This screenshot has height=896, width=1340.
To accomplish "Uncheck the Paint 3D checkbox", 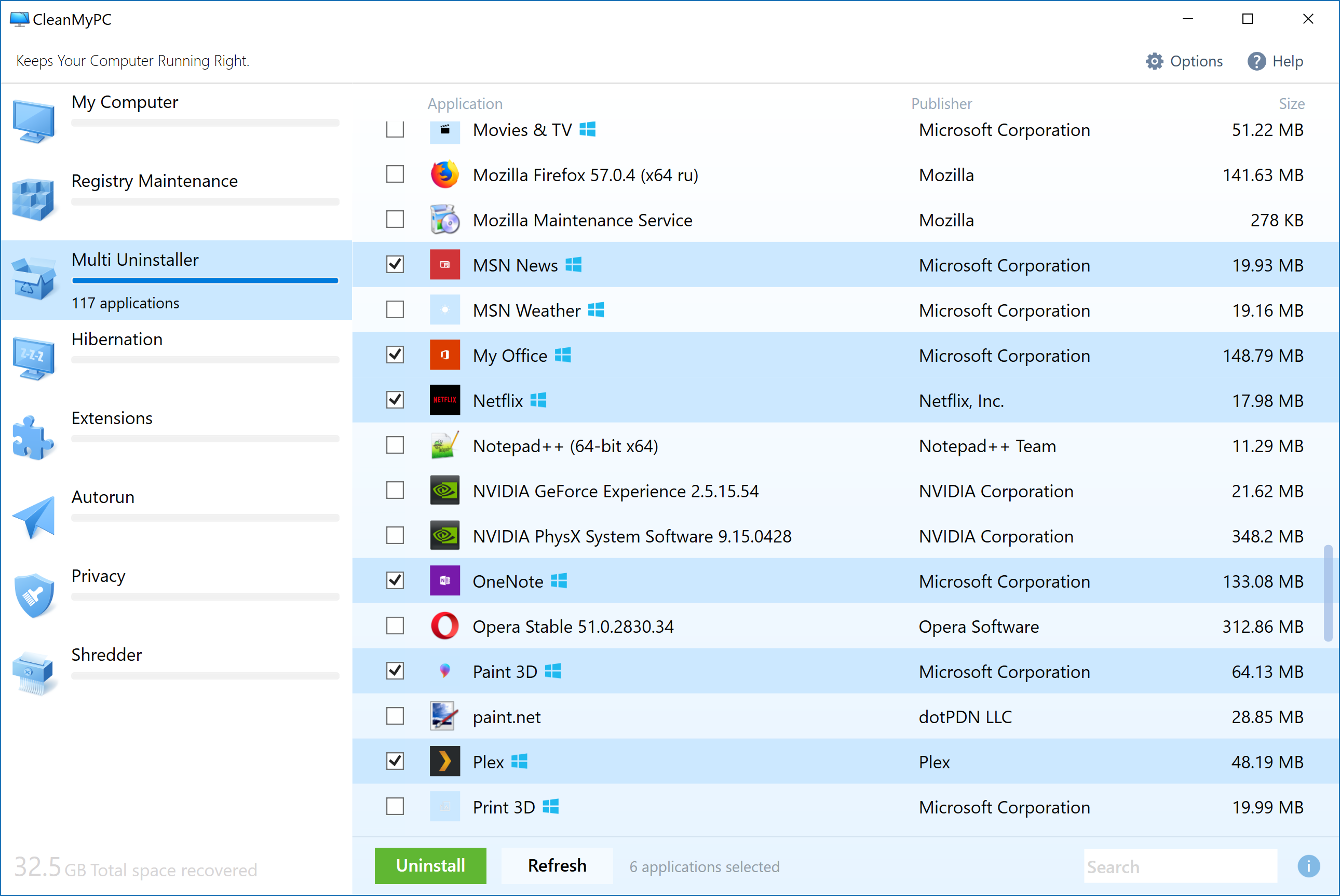I will (395, 671).
